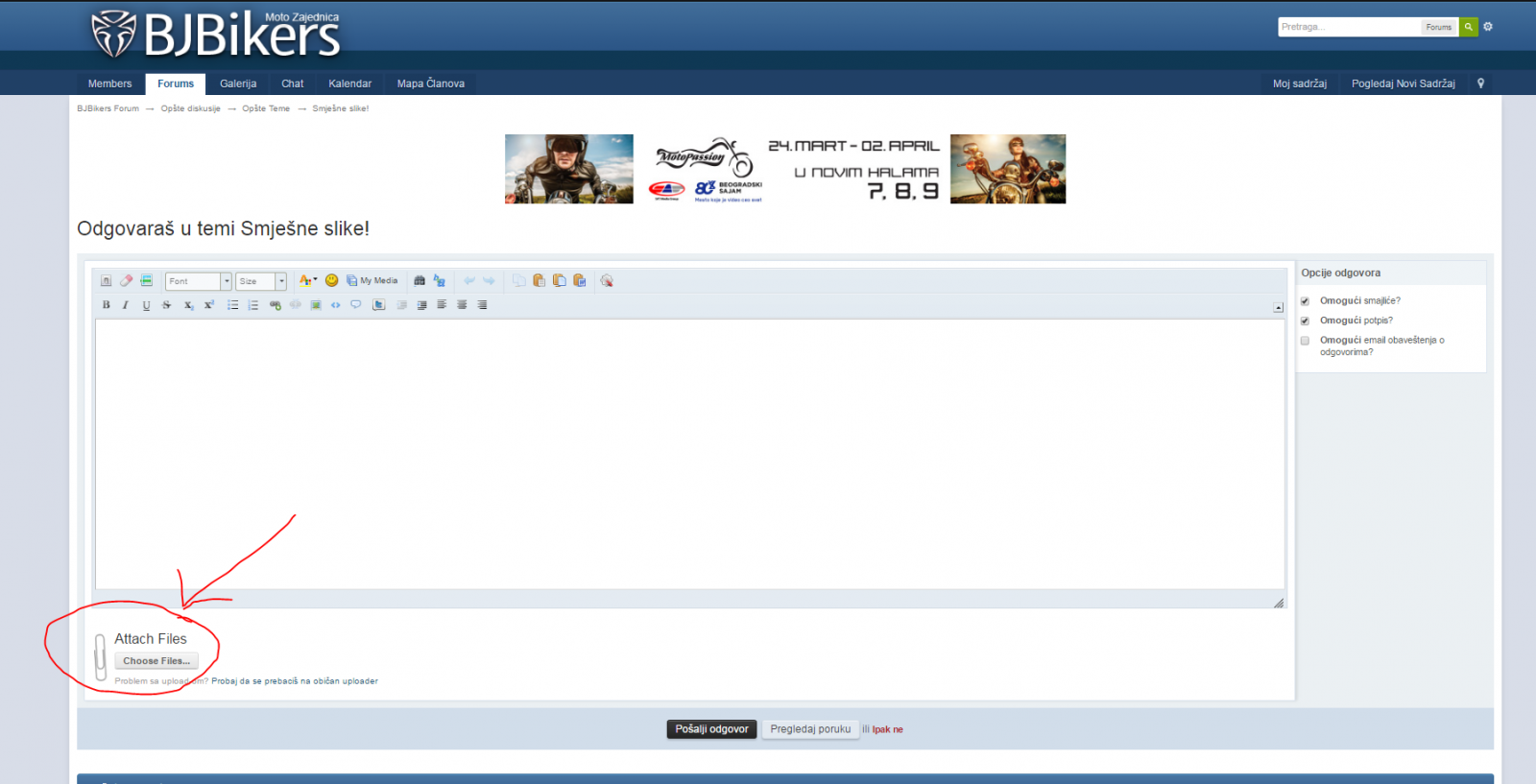Enable email obaveštenja checkbox

point(1305,341)
